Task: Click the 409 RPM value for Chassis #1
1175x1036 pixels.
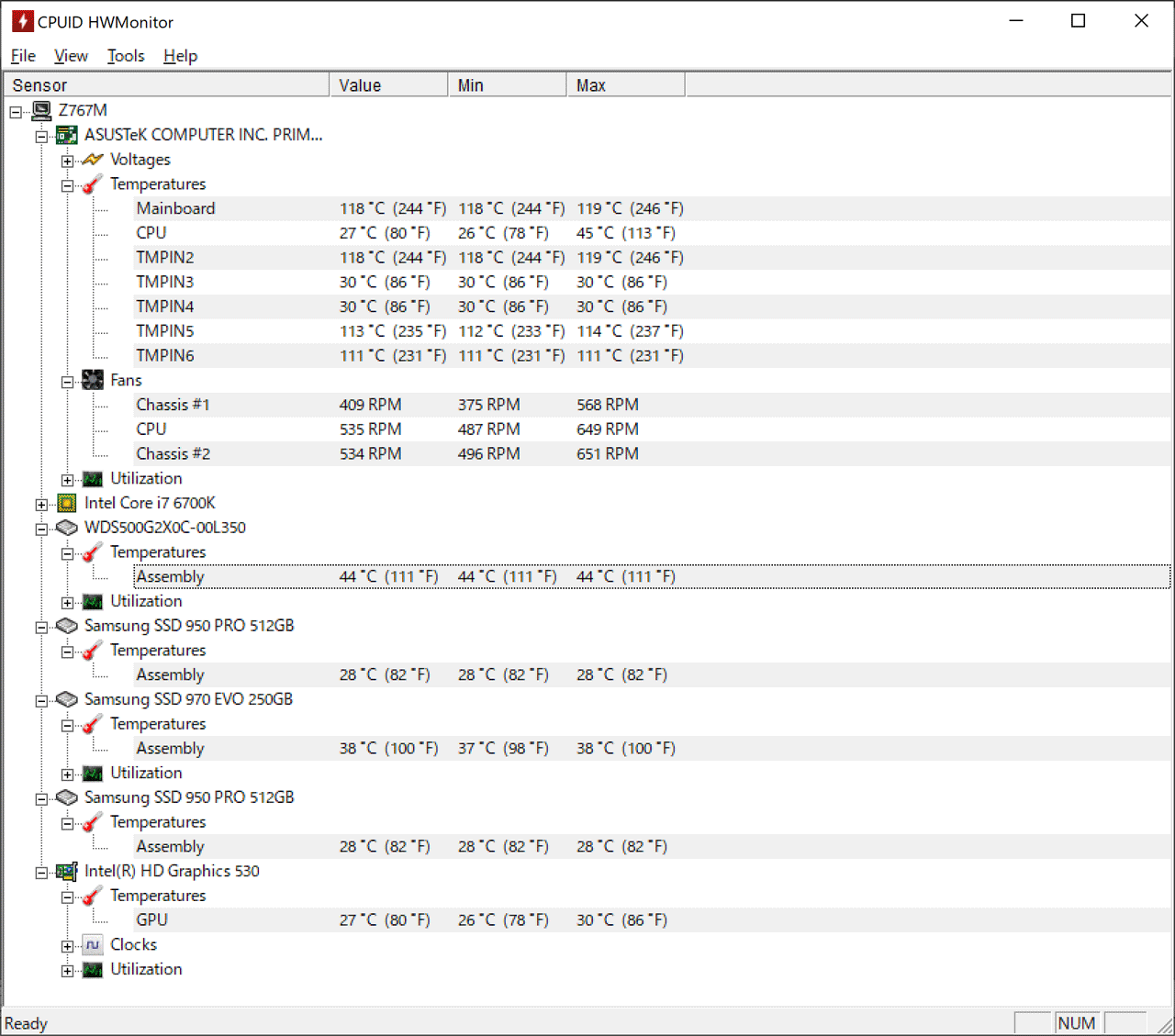Action: [x=370, y=405]
